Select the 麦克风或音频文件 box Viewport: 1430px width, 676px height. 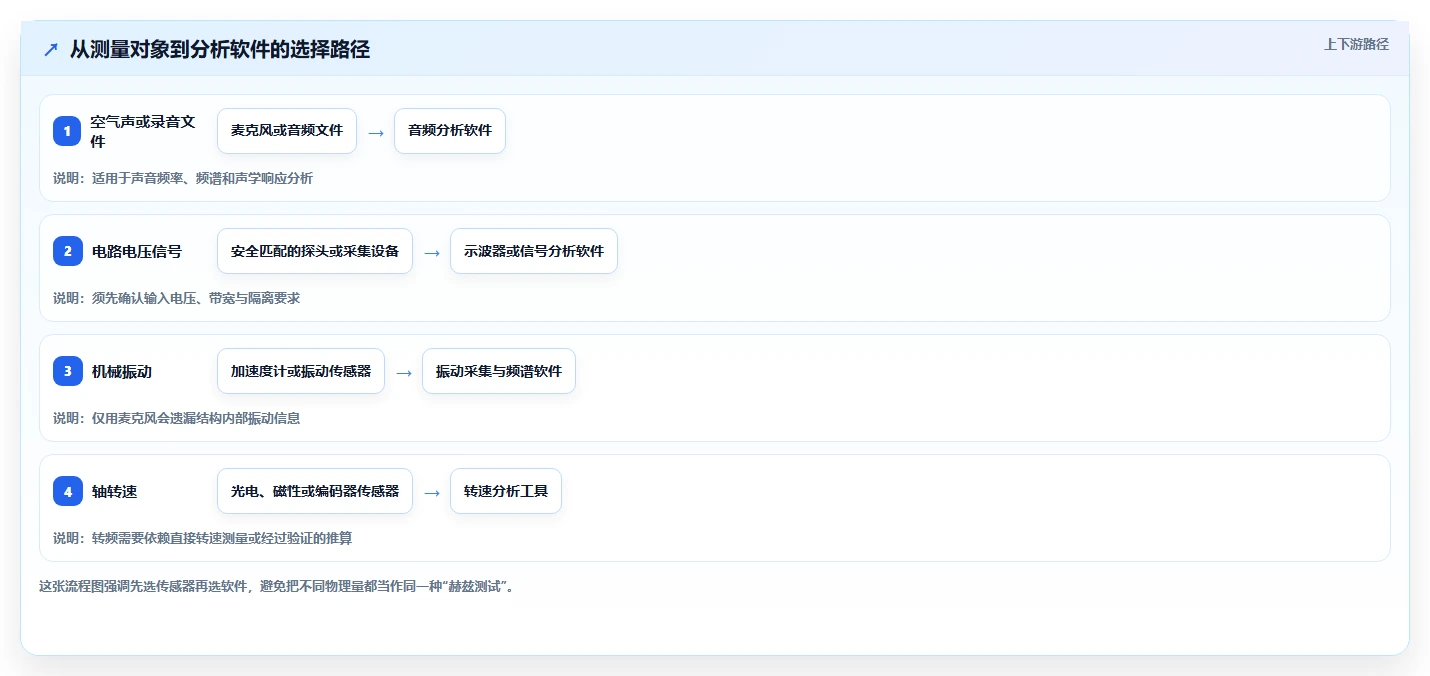[x=287, y=131]
